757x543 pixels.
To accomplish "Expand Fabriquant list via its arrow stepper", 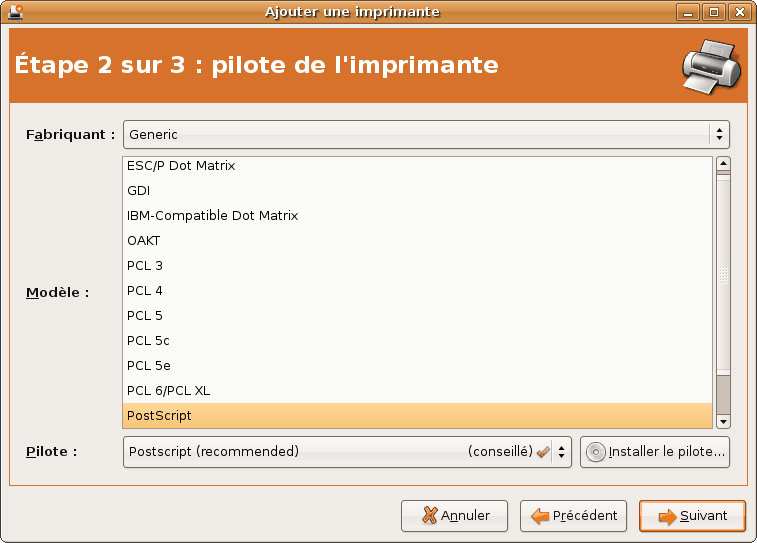I will (719, 134).
